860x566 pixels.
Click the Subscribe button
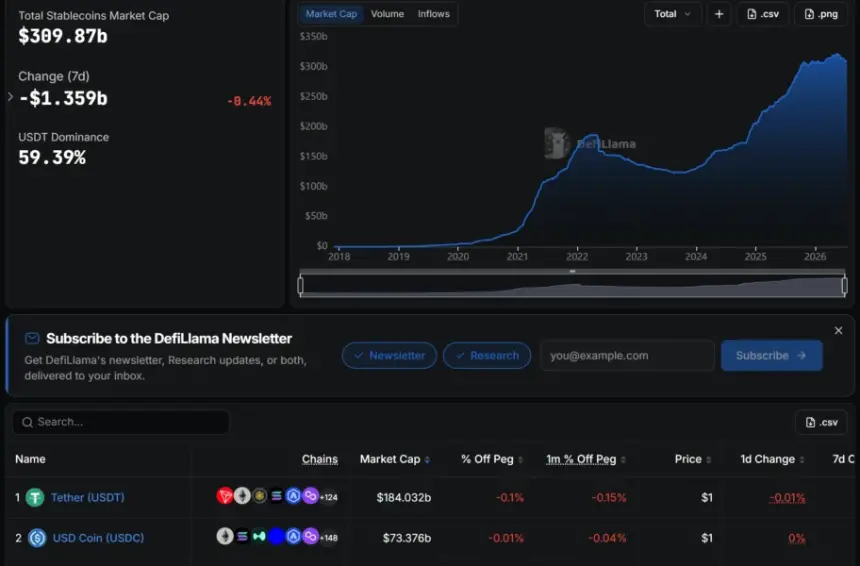coord(772,355)
